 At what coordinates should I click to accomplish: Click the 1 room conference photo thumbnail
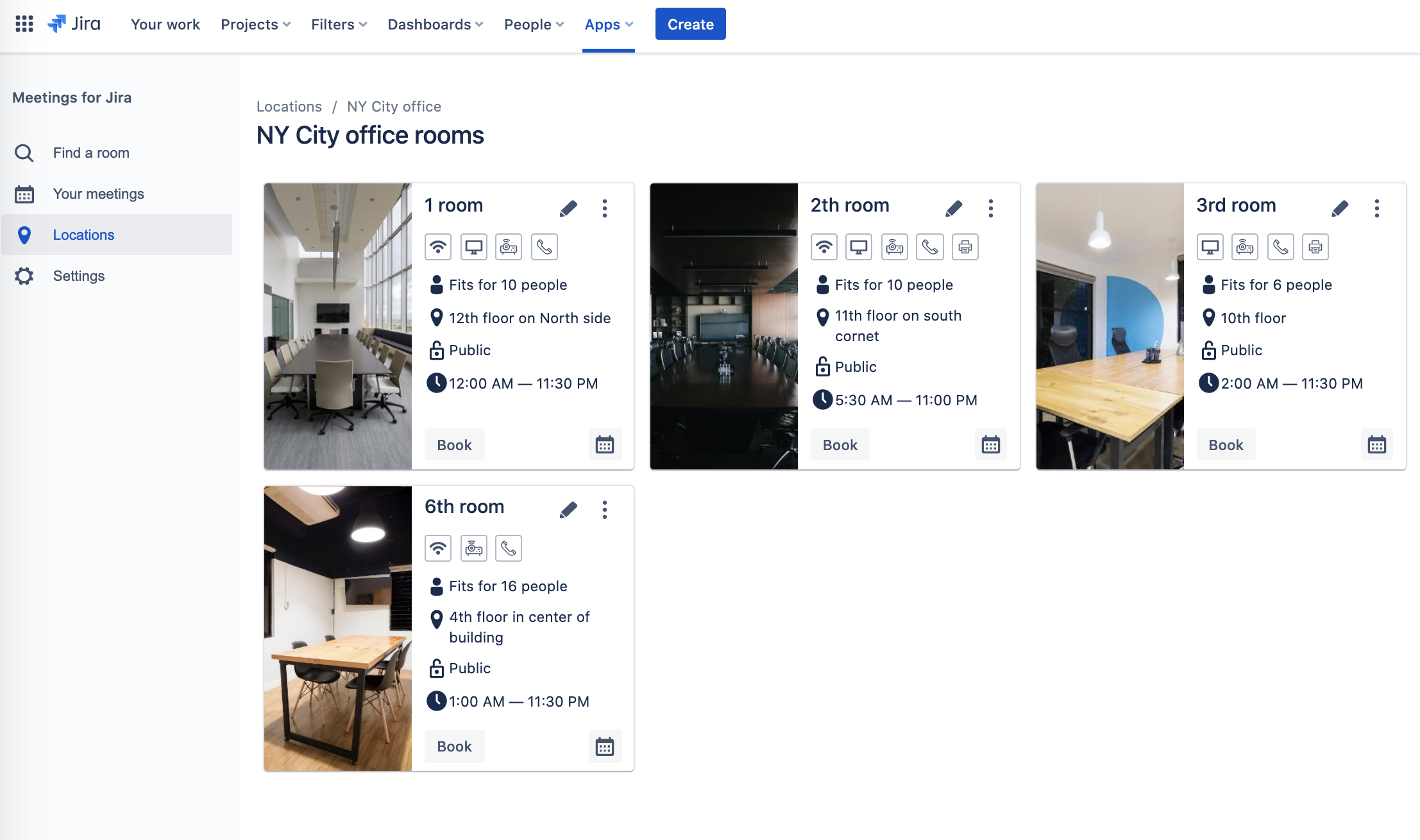337,326
